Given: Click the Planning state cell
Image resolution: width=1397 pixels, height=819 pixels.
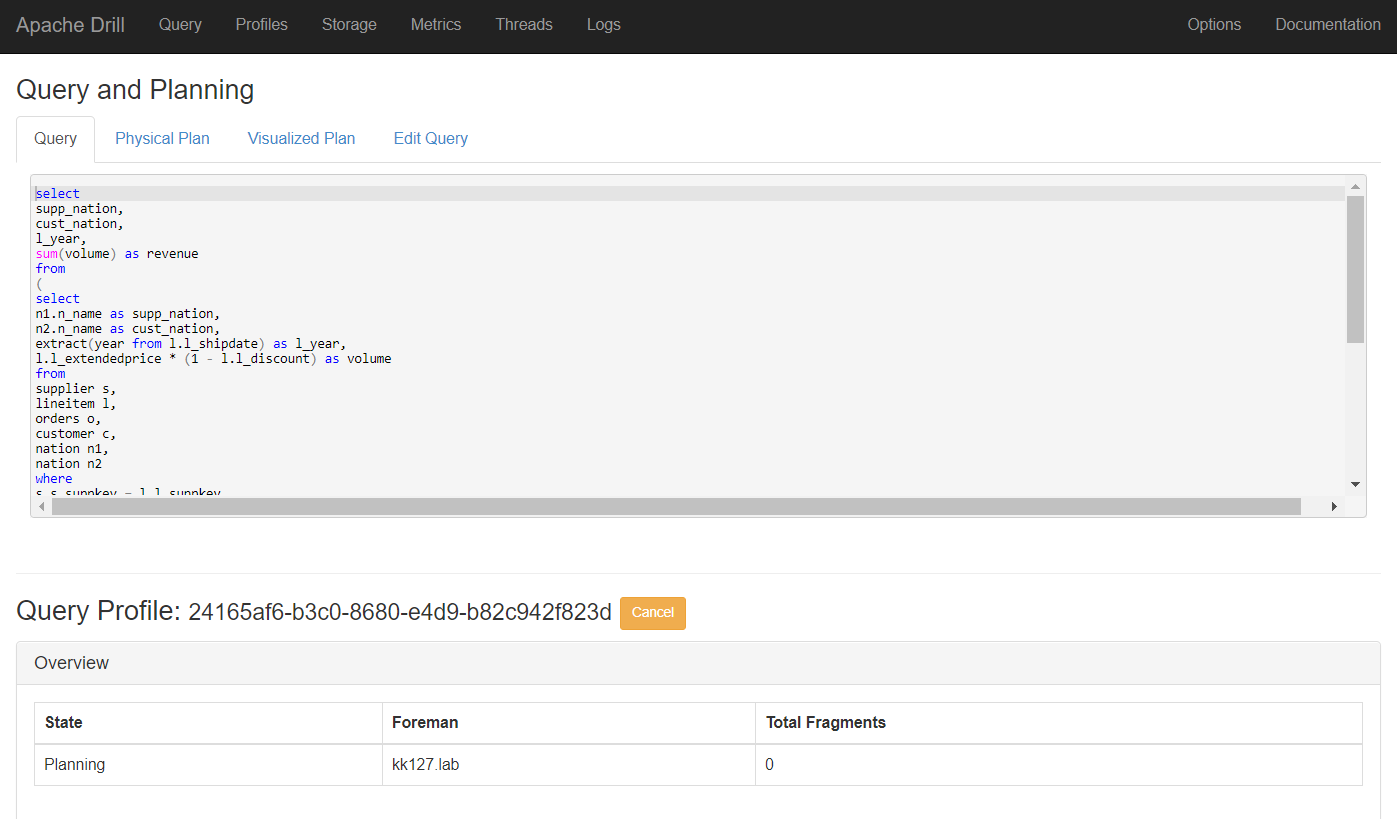Looking at the screenshot, I should pos(208,765).
